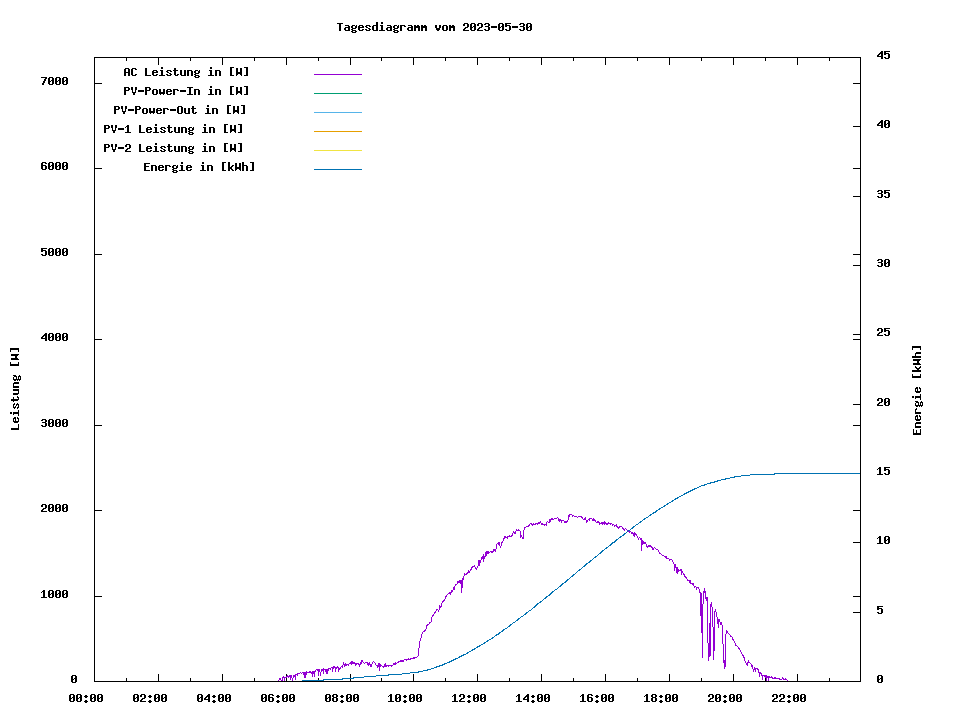Viewport: 960px width, 720px height.
Task: Click the 7000 tick label on left axis
Action: click(x=54, y=81)
